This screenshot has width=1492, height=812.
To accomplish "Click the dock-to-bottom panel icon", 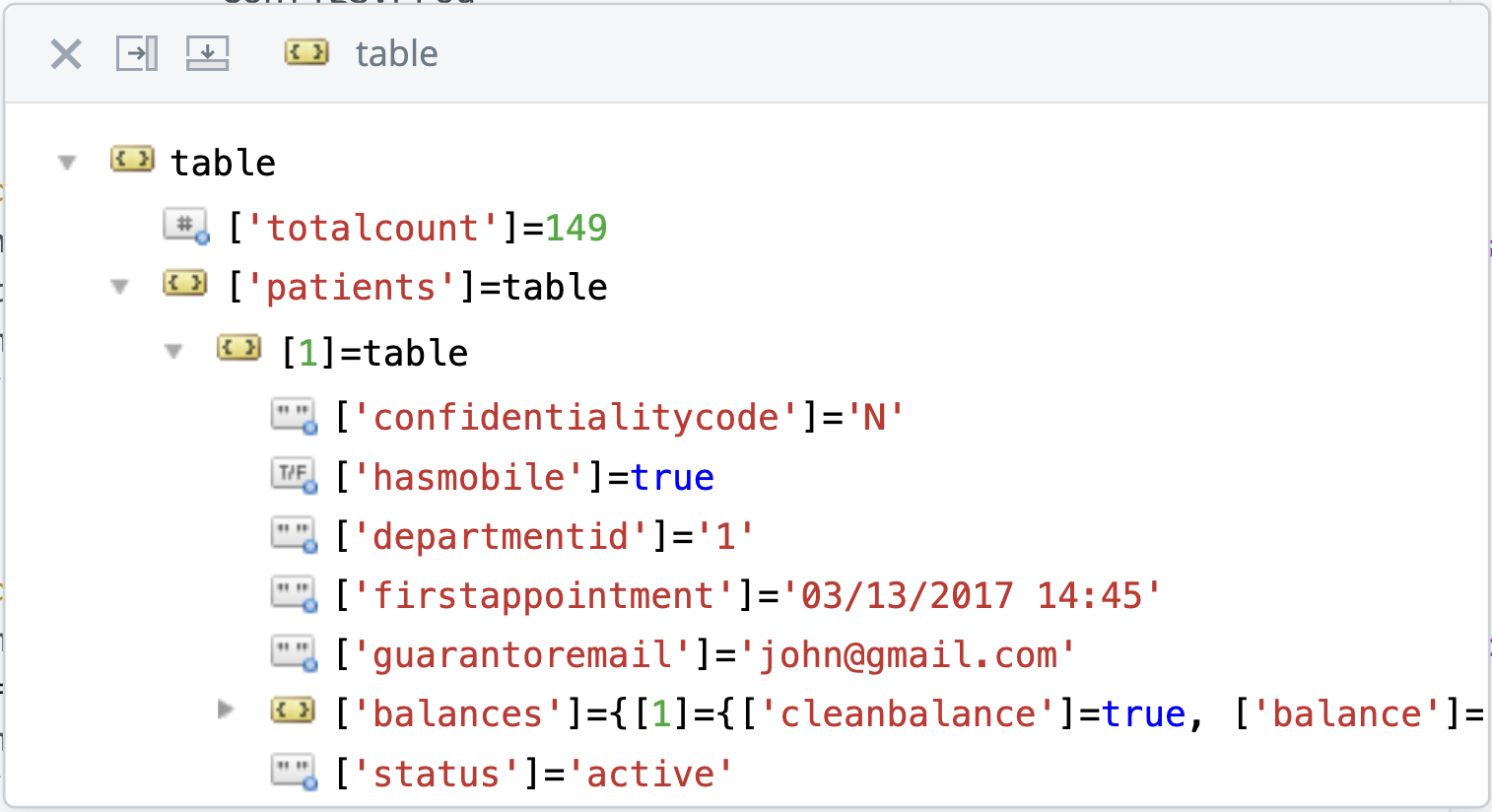I will pos(207,53).
